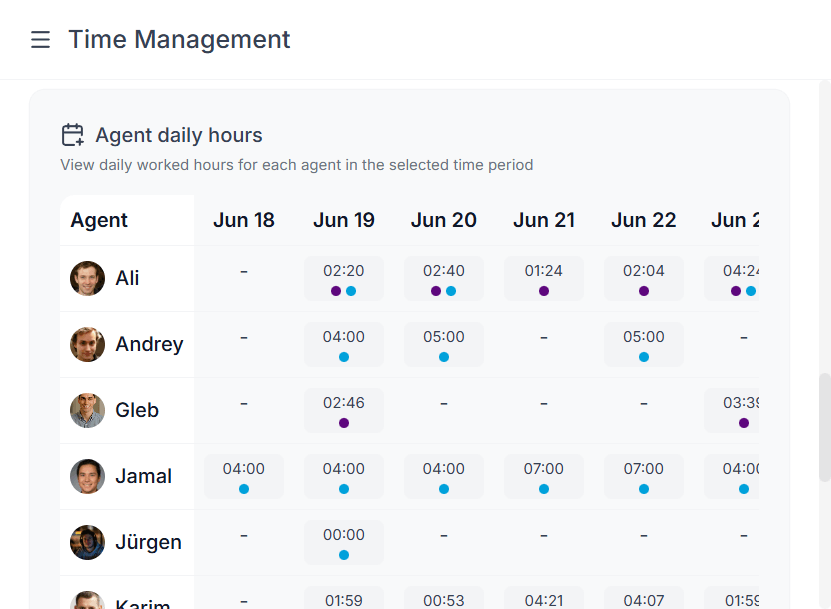The image size is (831, 609).
Task: Click Jamal's profile avatar
Action: (x=88, y=476)
